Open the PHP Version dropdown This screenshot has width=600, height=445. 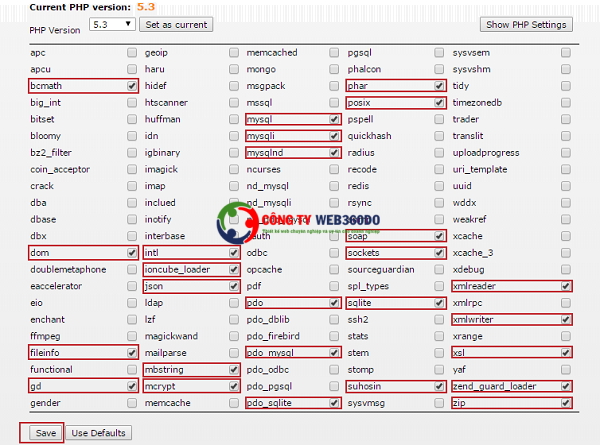112,24
